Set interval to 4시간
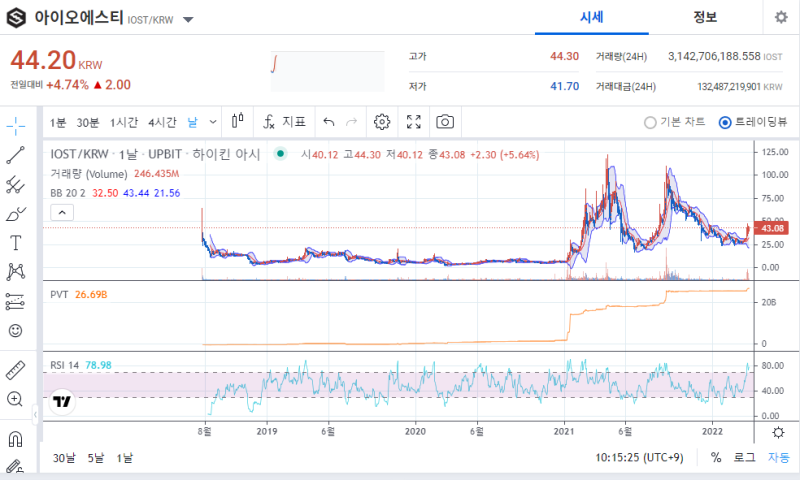Screen dimensions: 800x480 pyautogui.click(x=162, y=122)
